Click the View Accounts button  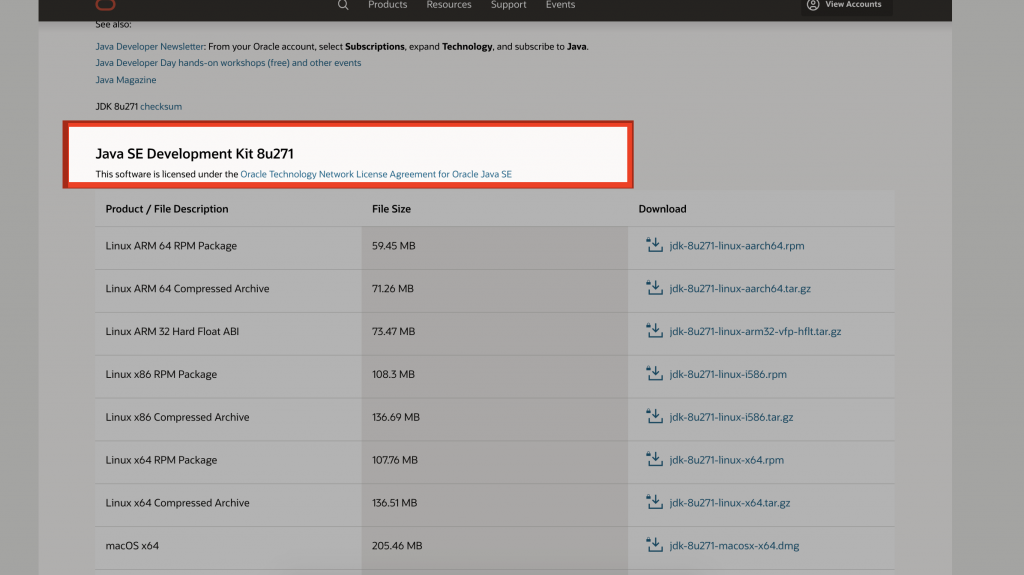[846, 6]
